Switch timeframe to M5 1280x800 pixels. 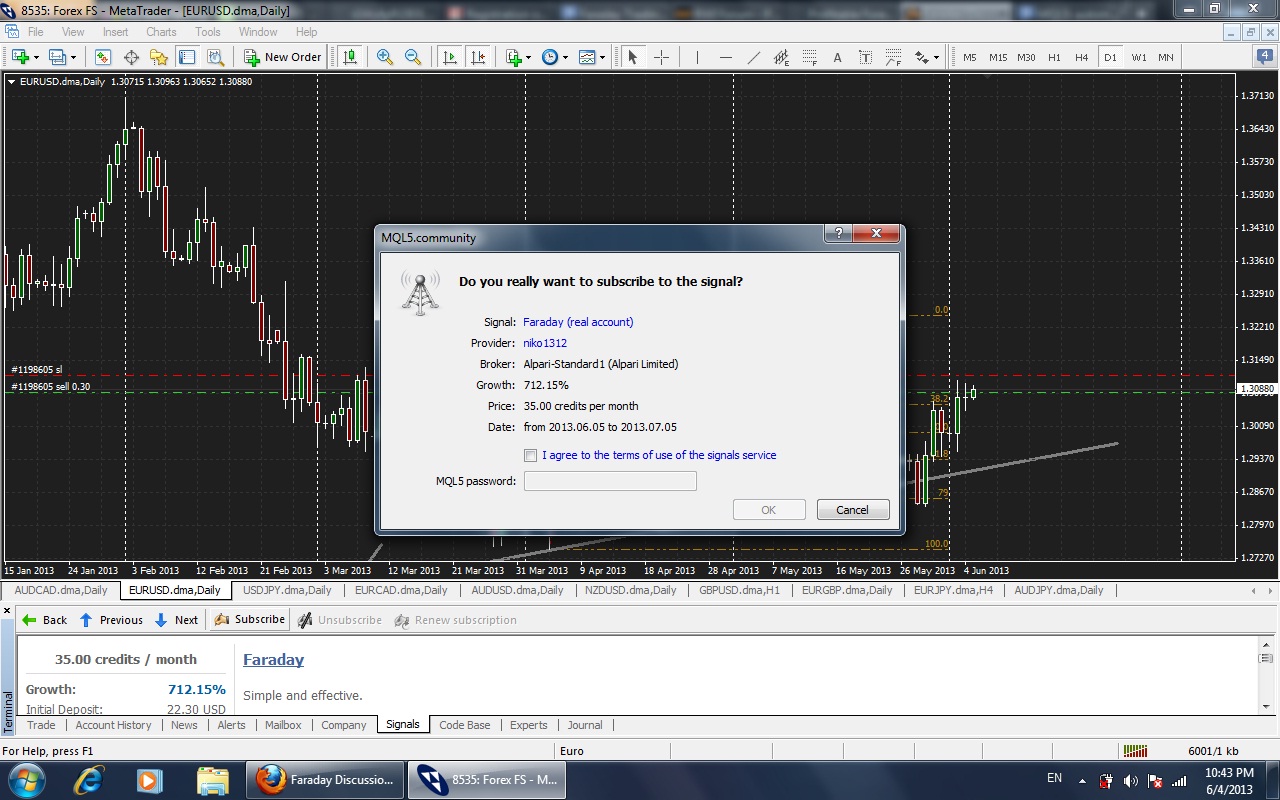tap(969, 57)
